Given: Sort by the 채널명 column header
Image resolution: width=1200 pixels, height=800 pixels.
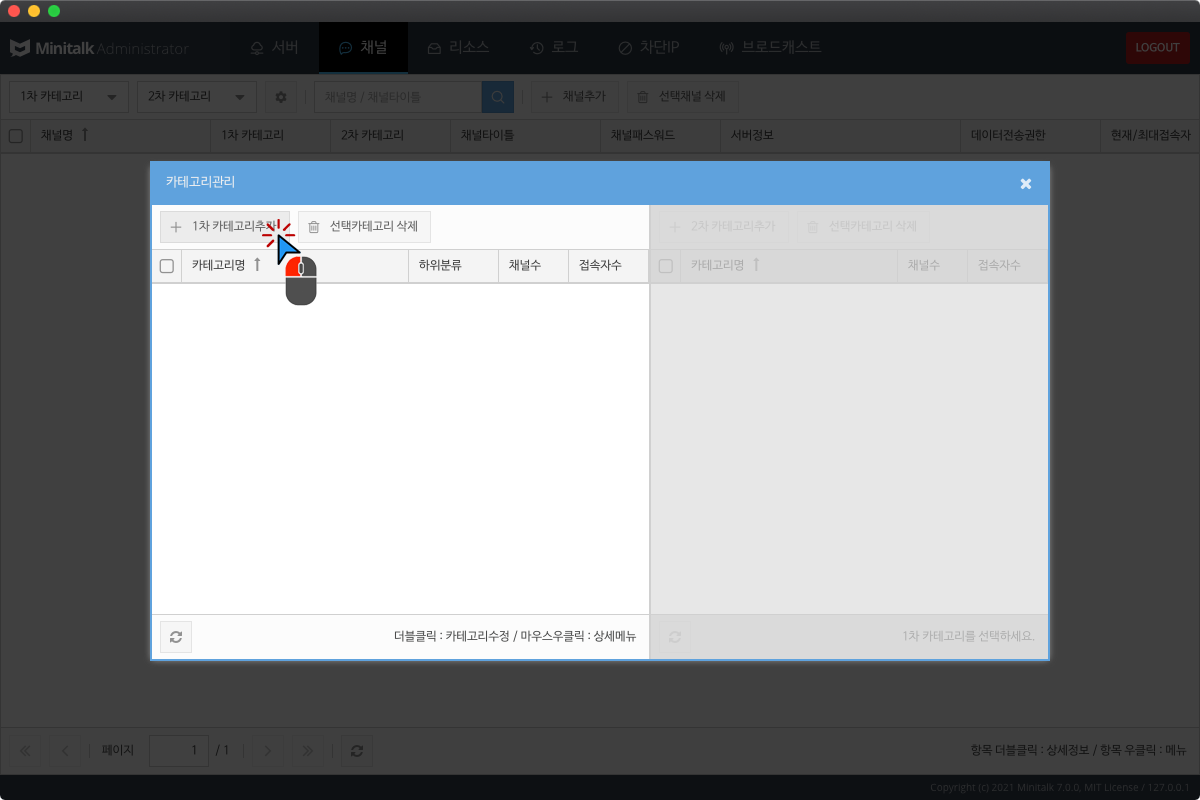Looking at the screenshot, I should [120, 135].
